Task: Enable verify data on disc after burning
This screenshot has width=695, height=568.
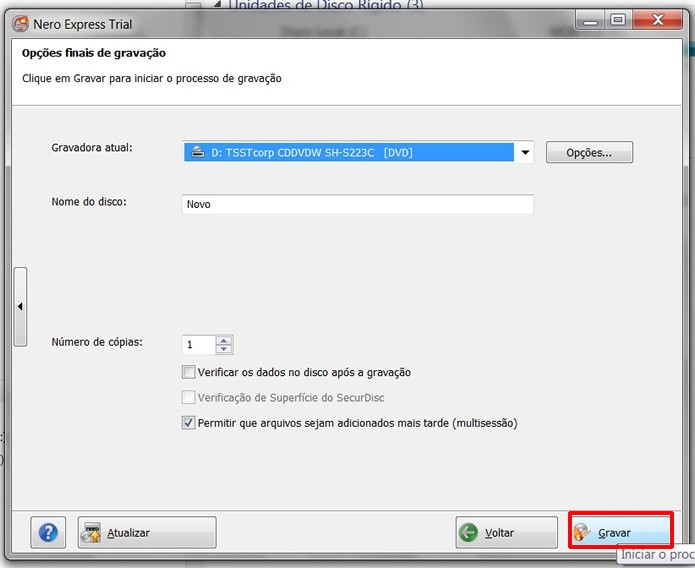Action: click(x=188, y=372)
